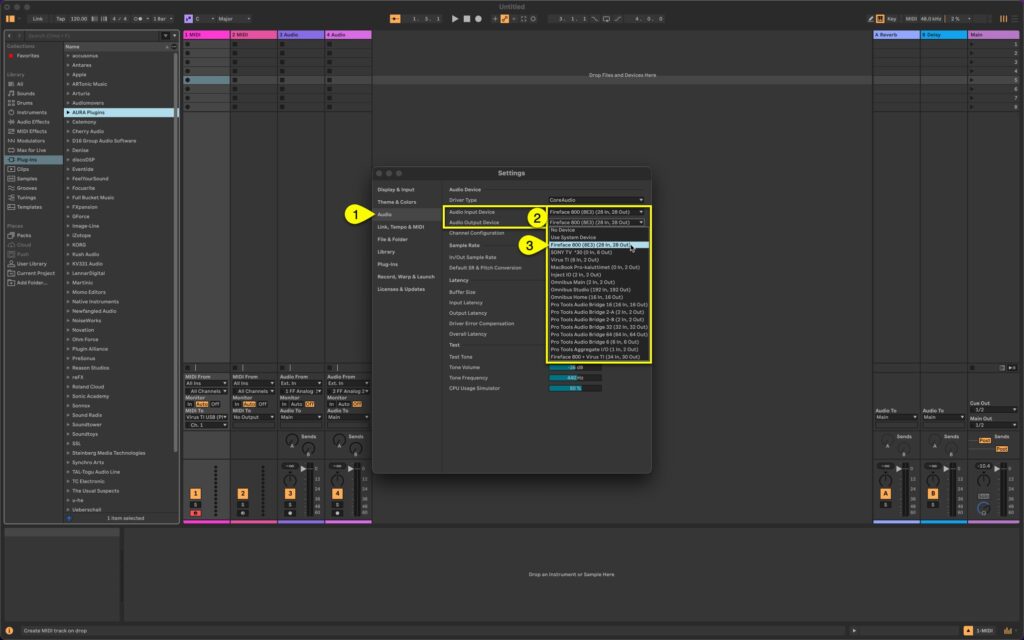Enable Key map mode in the top bar
The height and width of the screenshot is (640, 1024).
coord(891,18)
